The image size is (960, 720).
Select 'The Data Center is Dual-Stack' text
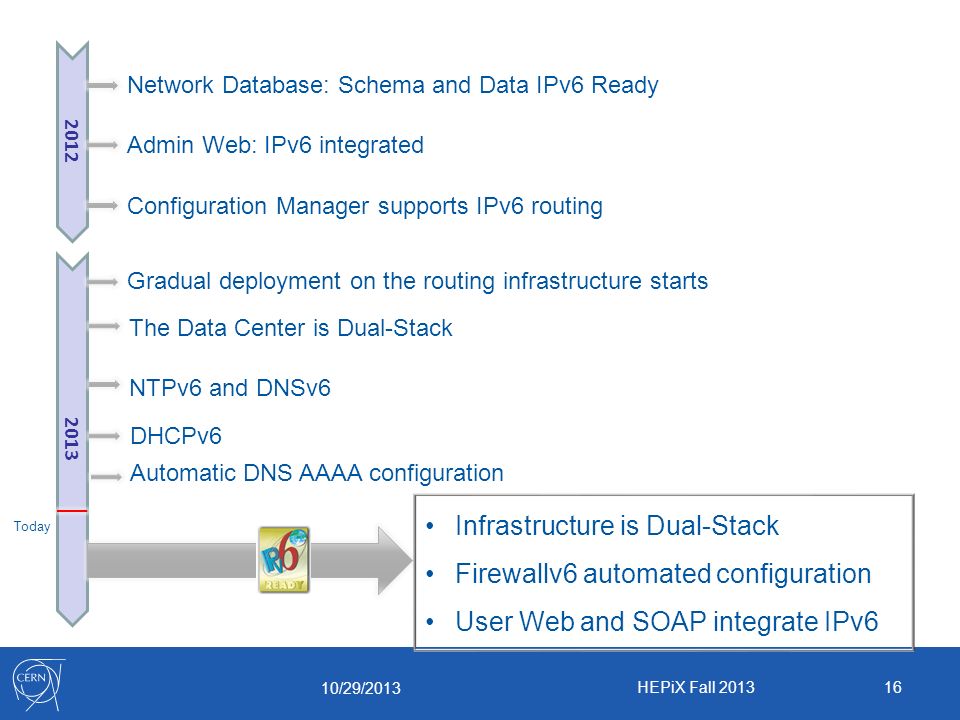point(291,328)
